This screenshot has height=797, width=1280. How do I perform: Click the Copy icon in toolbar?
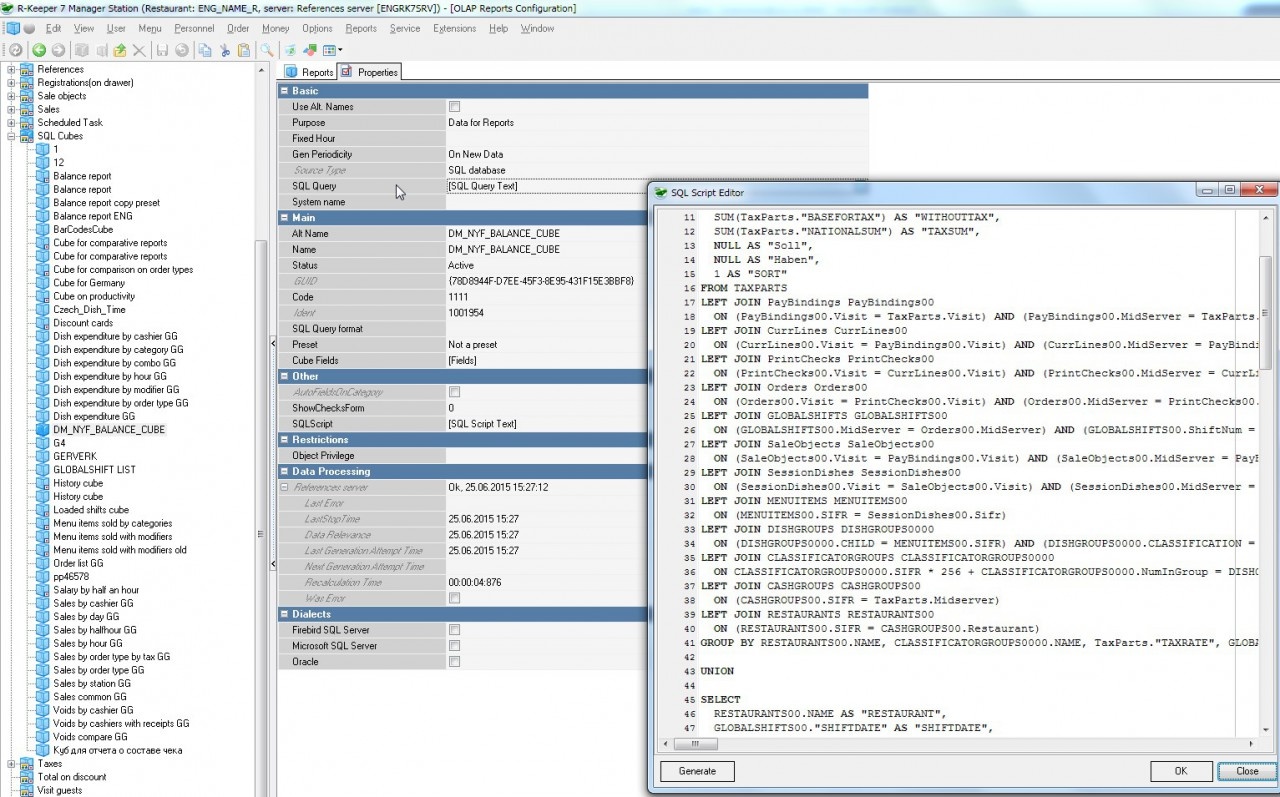pyautogui.click(x=204, y=50)
